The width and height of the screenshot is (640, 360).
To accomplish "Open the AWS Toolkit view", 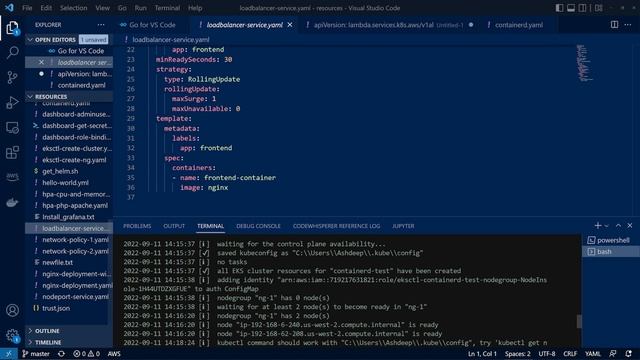I will [12, 177].
